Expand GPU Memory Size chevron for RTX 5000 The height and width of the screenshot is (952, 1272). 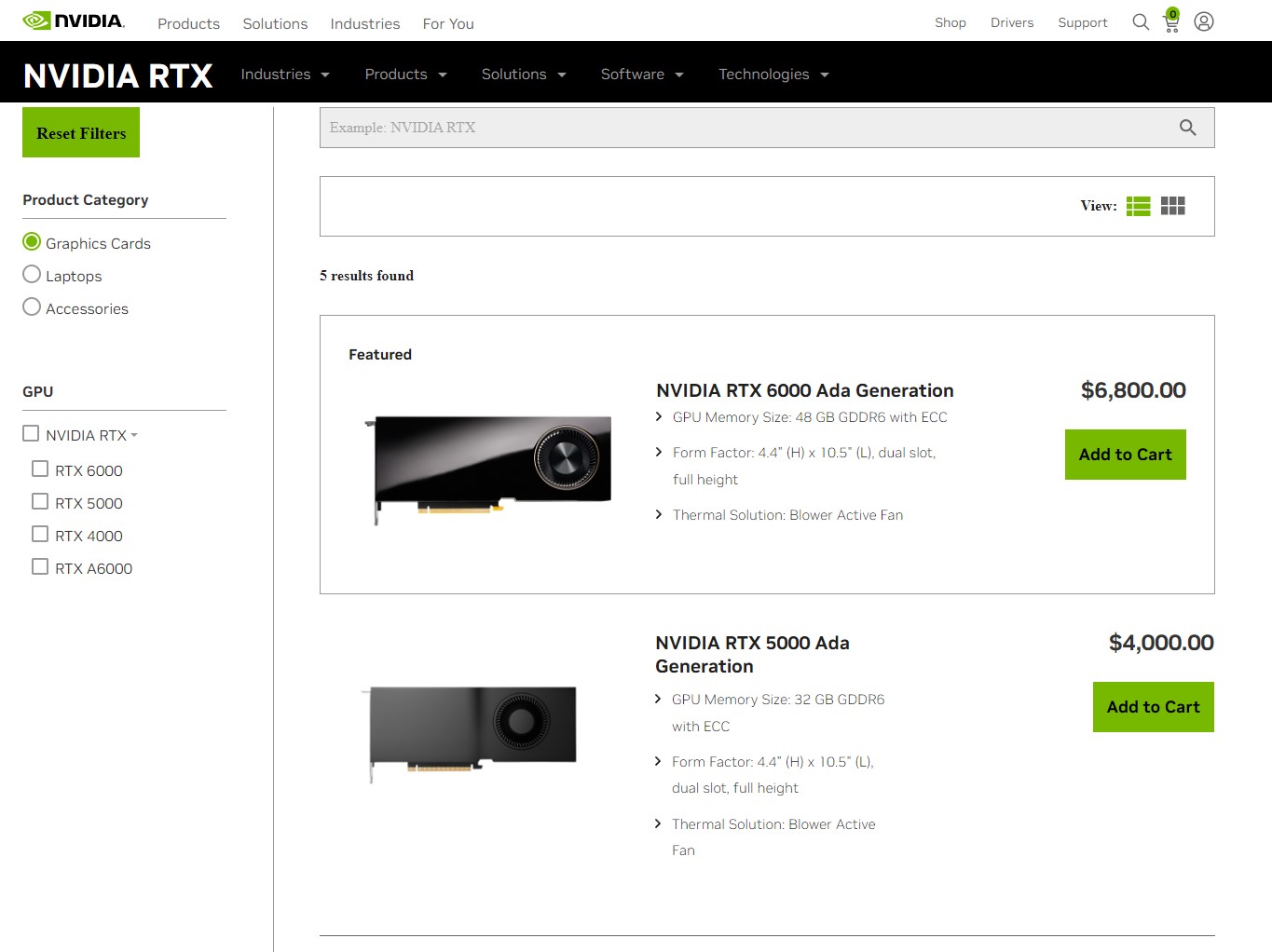pyautogui.click(x=658, y=699)
